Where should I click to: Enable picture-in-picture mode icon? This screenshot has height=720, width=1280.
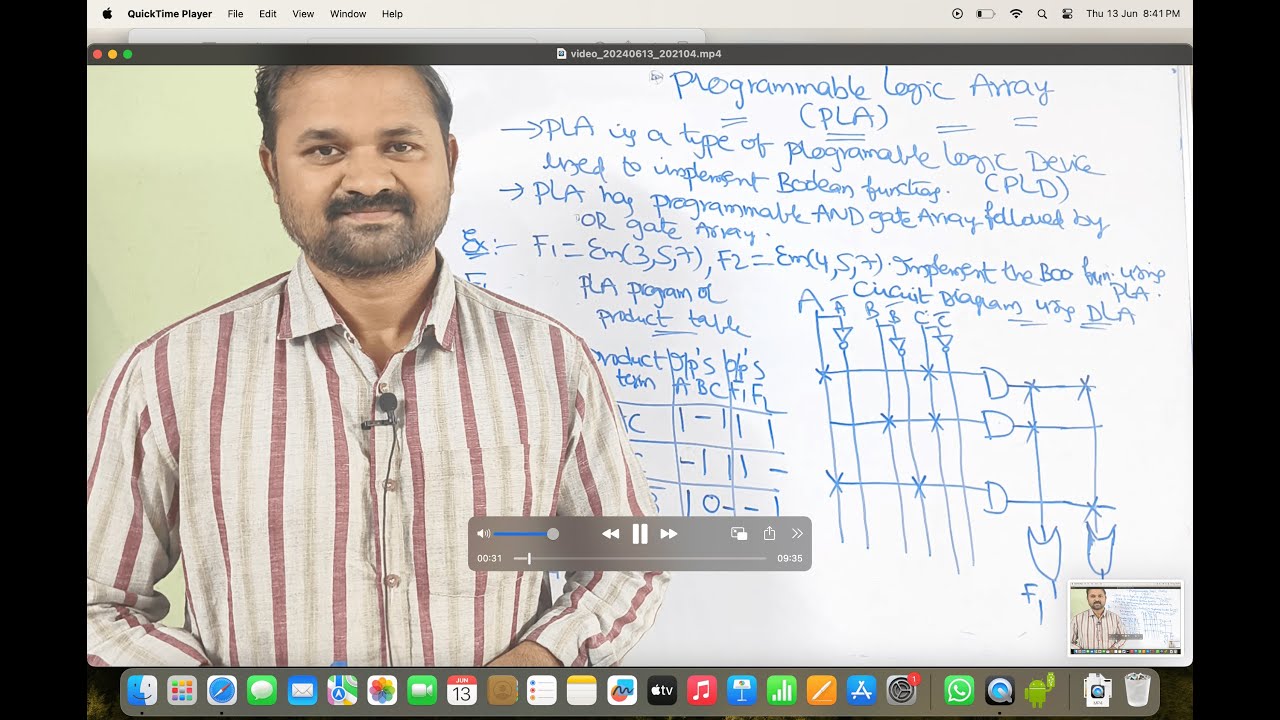coord(739,534)
